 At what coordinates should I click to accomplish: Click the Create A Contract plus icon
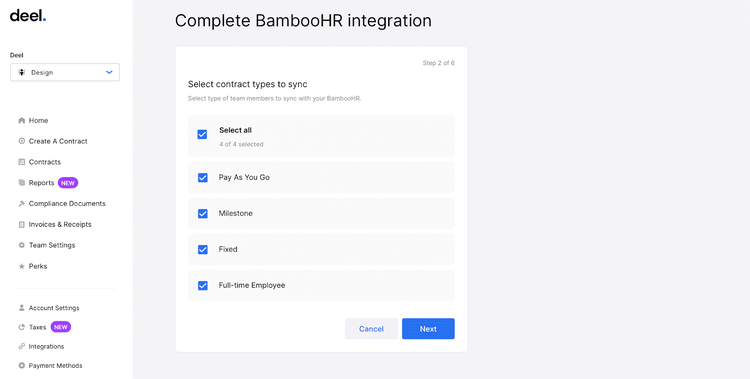[22, 141]
